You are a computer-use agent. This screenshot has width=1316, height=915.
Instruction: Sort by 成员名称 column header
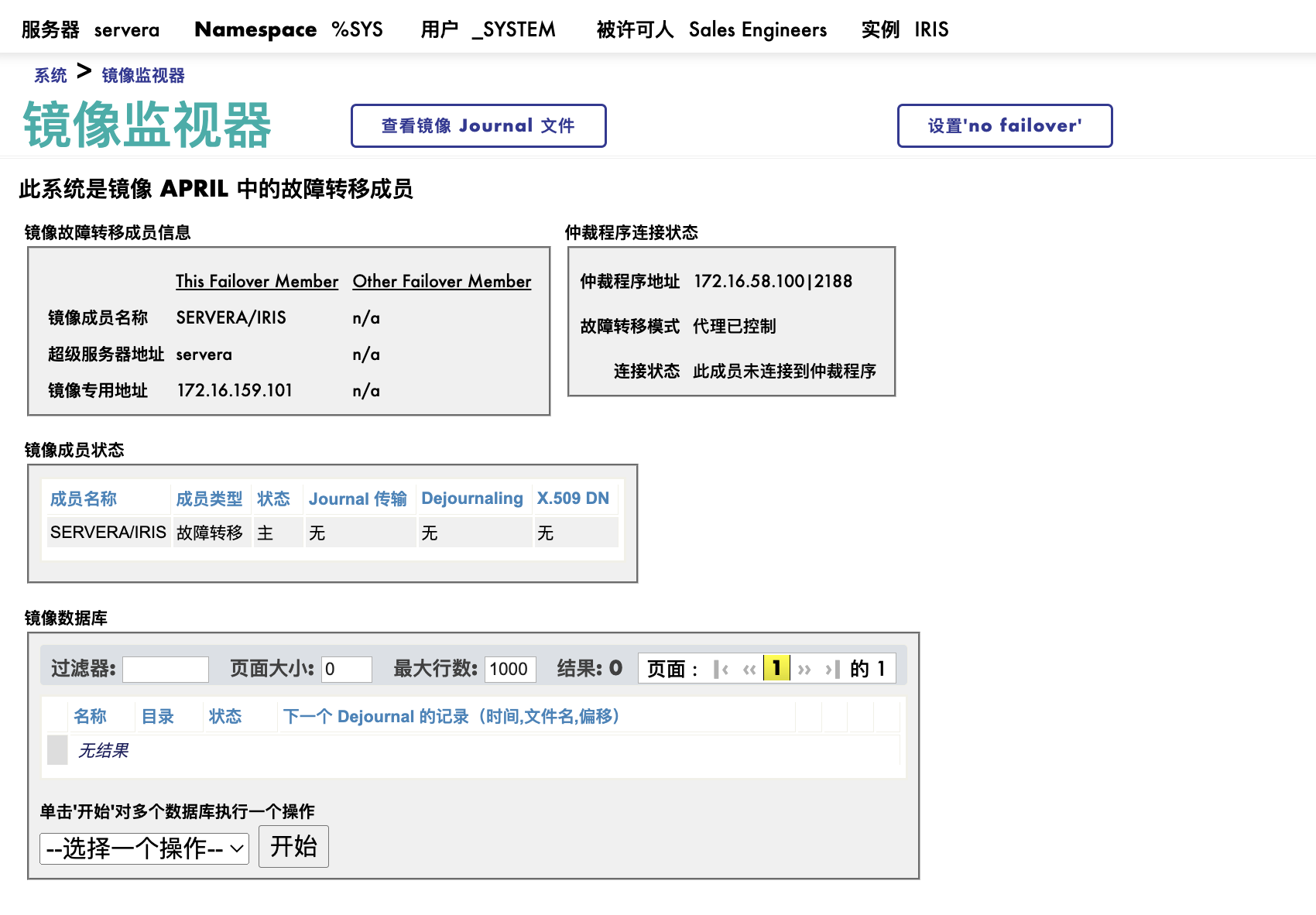(84, 499)
